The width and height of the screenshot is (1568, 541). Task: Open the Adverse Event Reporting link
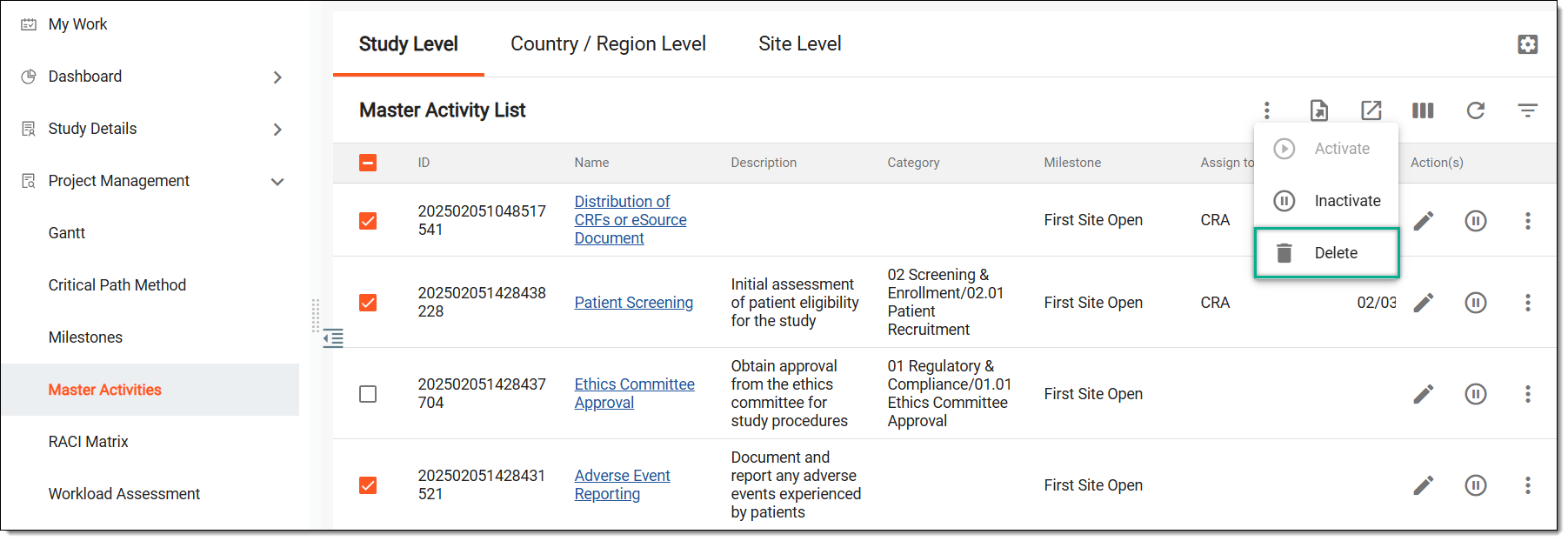622,484
